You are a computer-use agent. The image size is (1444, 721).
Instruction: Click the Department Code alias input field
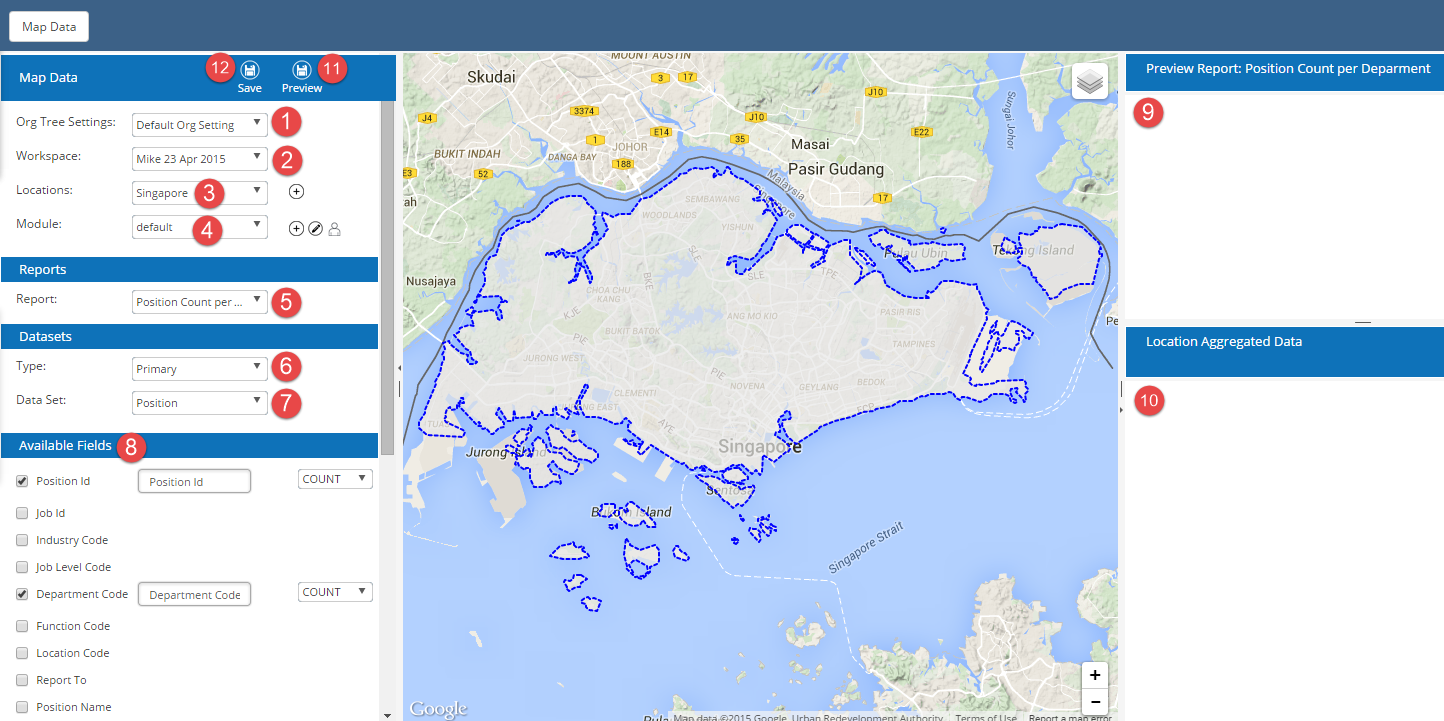pyautogui.click(x=194, y=594)
